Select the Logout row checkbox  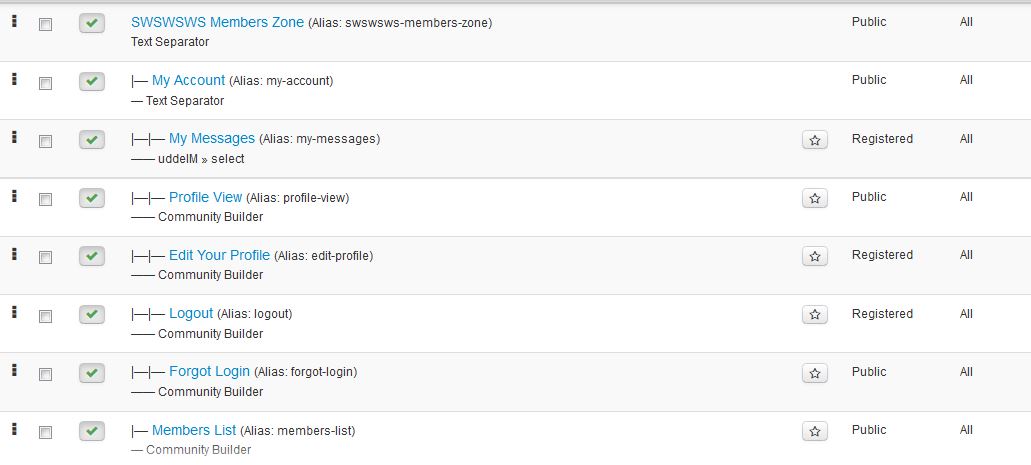45,316
